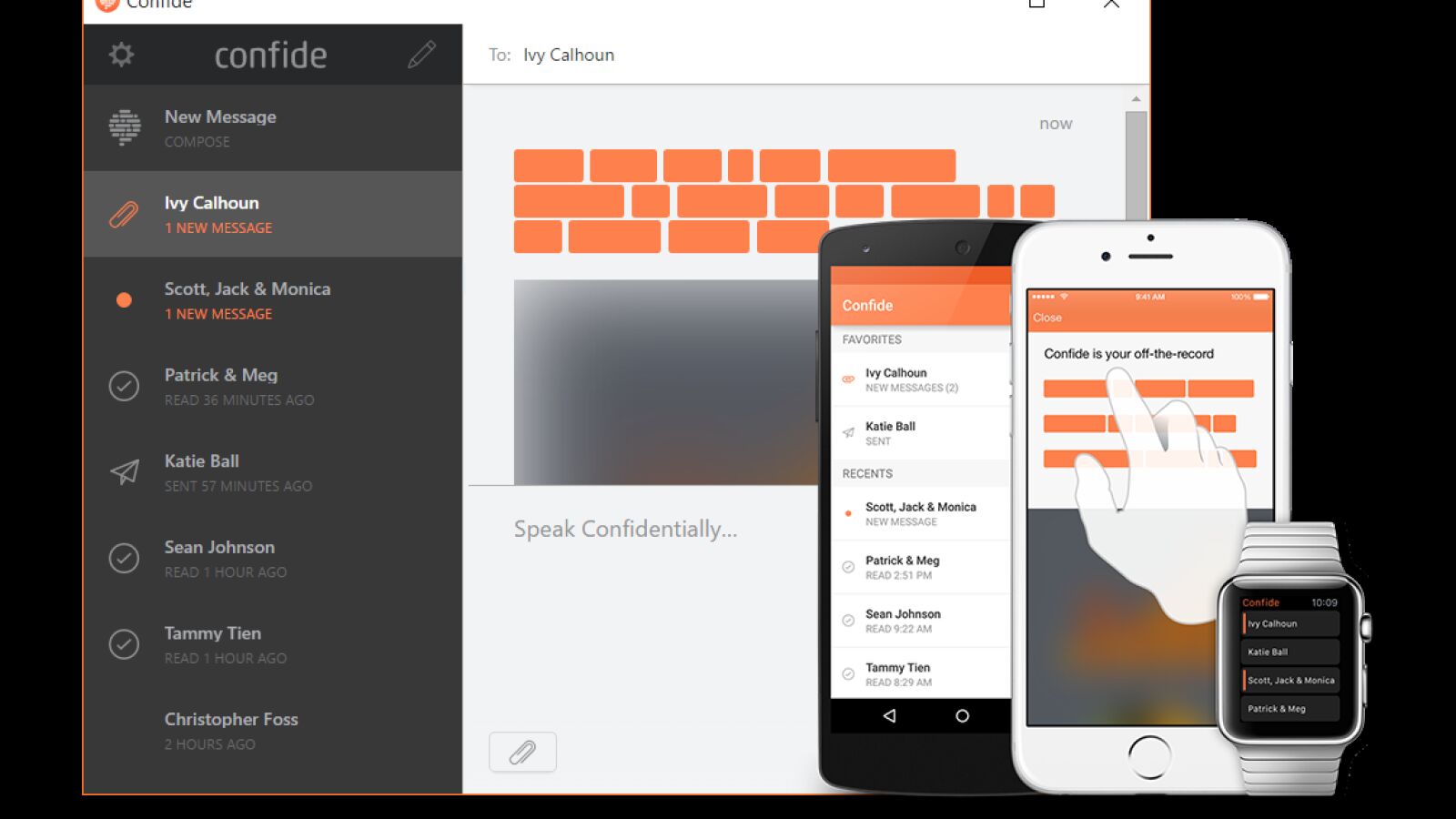Screen dimensions: 1456x819
Task: Open the Katie Ball sent conversation
Action: click(x=273, y=472)
